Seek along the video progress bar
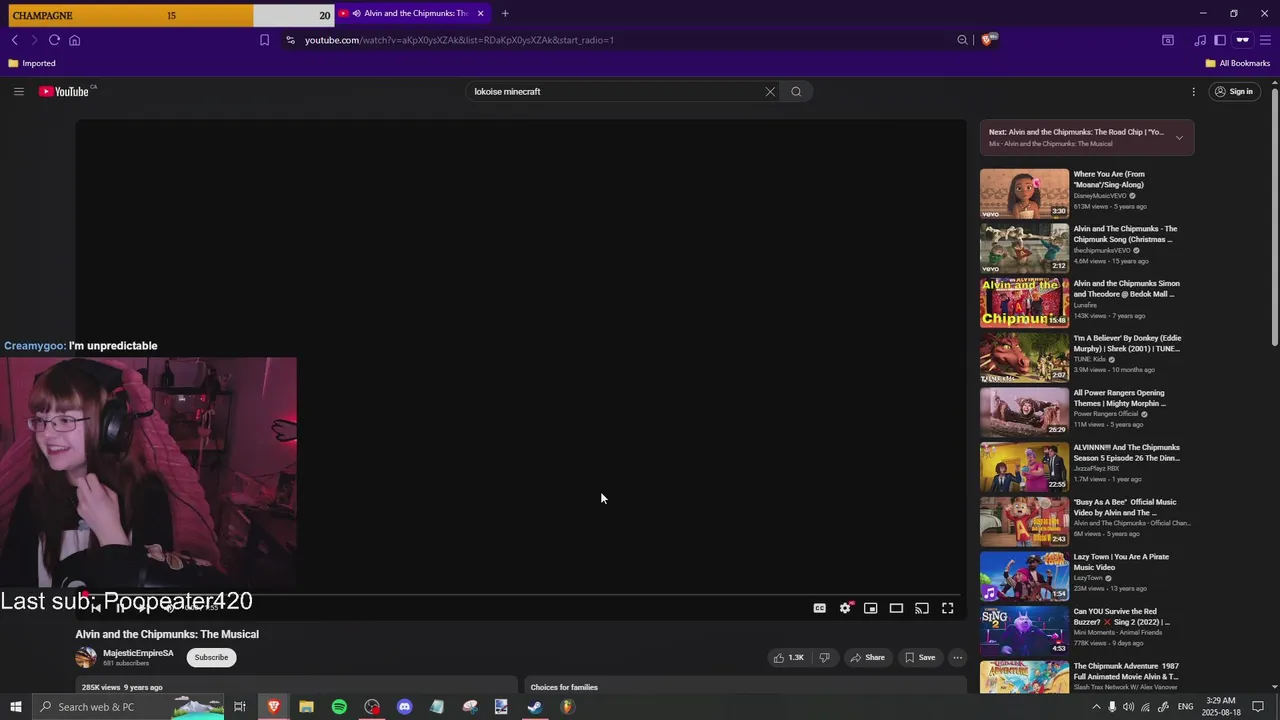 (520, 595)
